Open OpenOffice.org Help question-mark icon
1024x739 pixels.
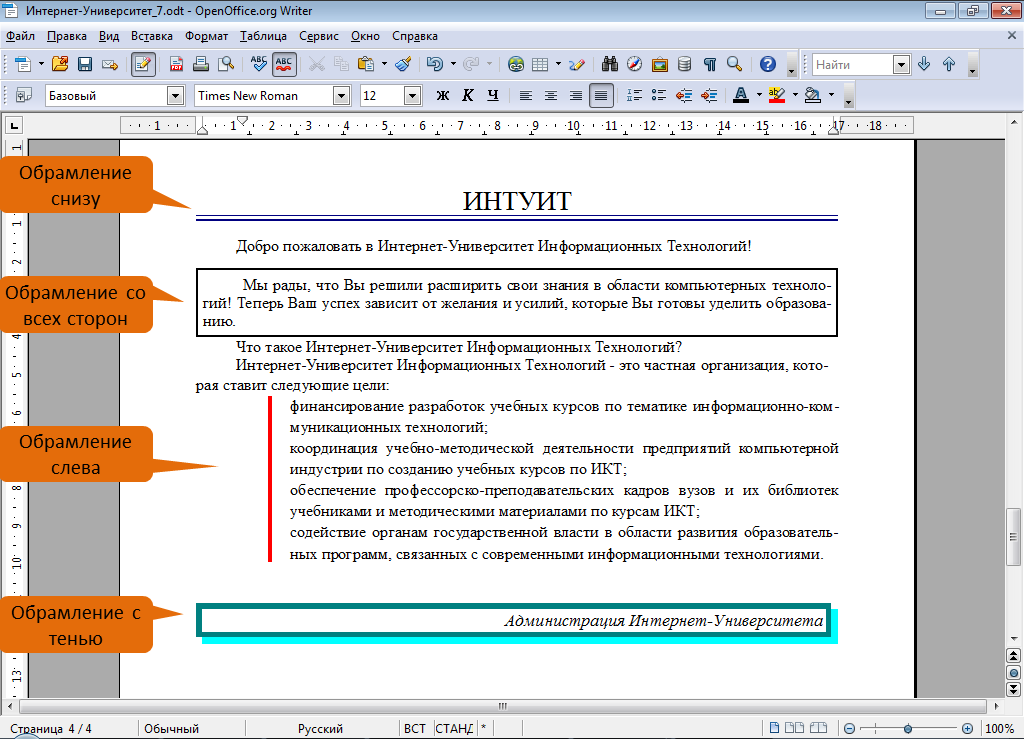click(768, 64)
